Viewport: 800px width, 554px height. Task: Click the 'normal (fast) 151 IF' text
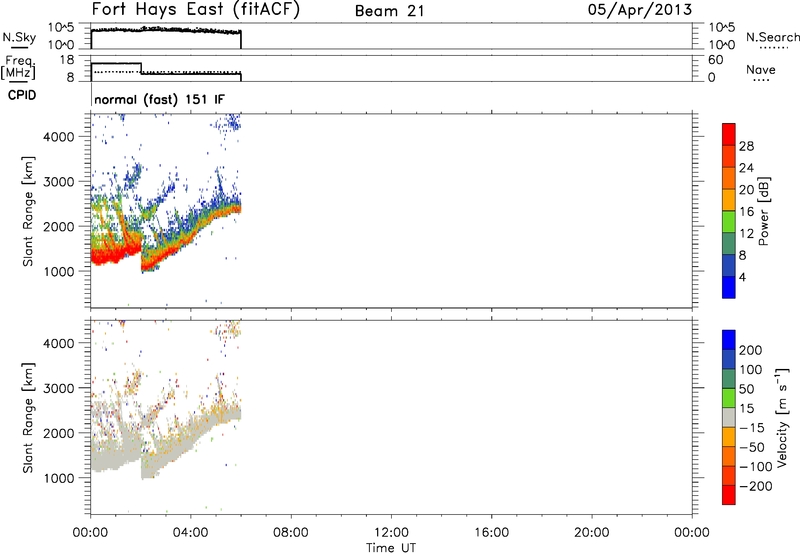(x=159, y=99)
